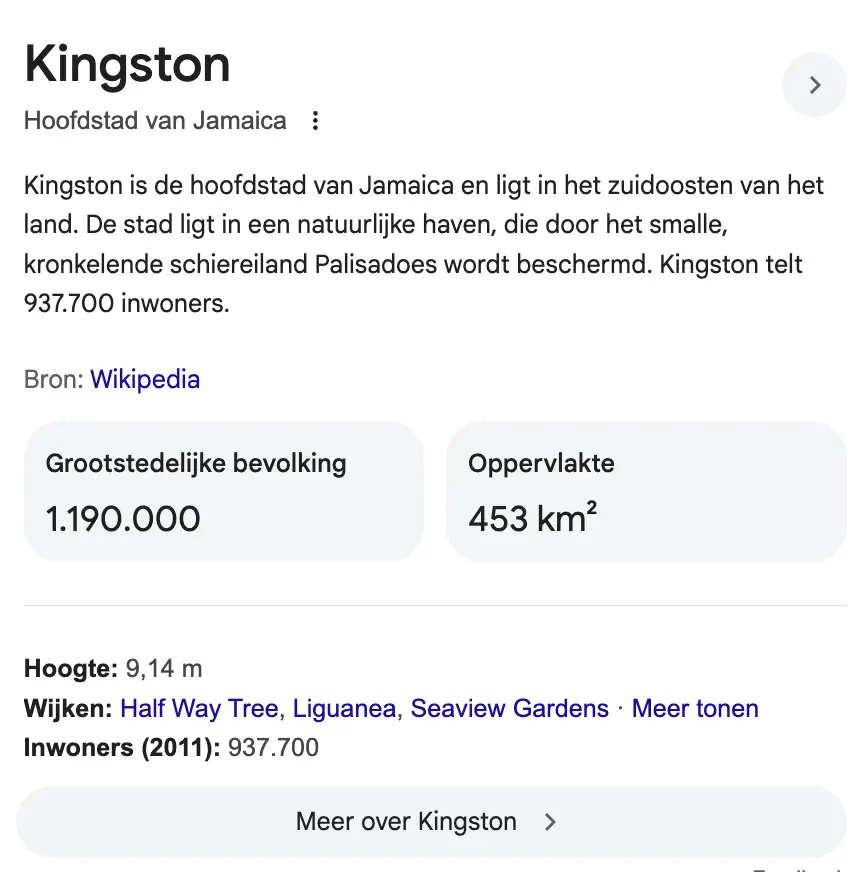Select the Grootstedelijke bevolking info card
This screenshot has width=868, height=872.
(223, 491)
